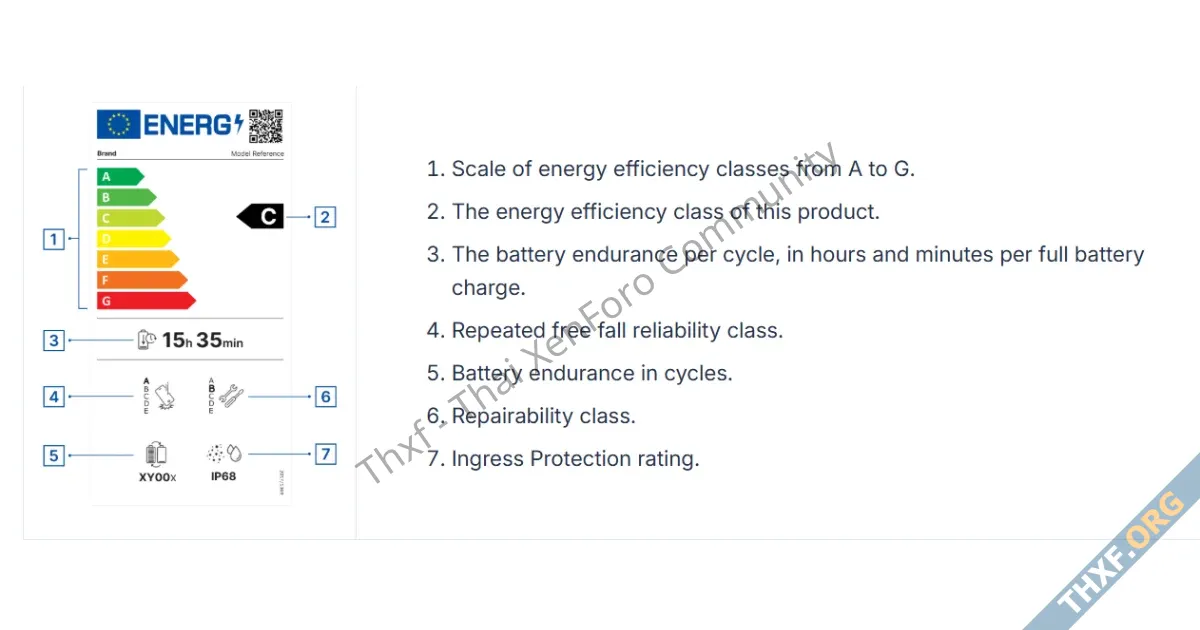Click the green A efficiency class bar
1200x630 pixels.
[x=120, y=177]
